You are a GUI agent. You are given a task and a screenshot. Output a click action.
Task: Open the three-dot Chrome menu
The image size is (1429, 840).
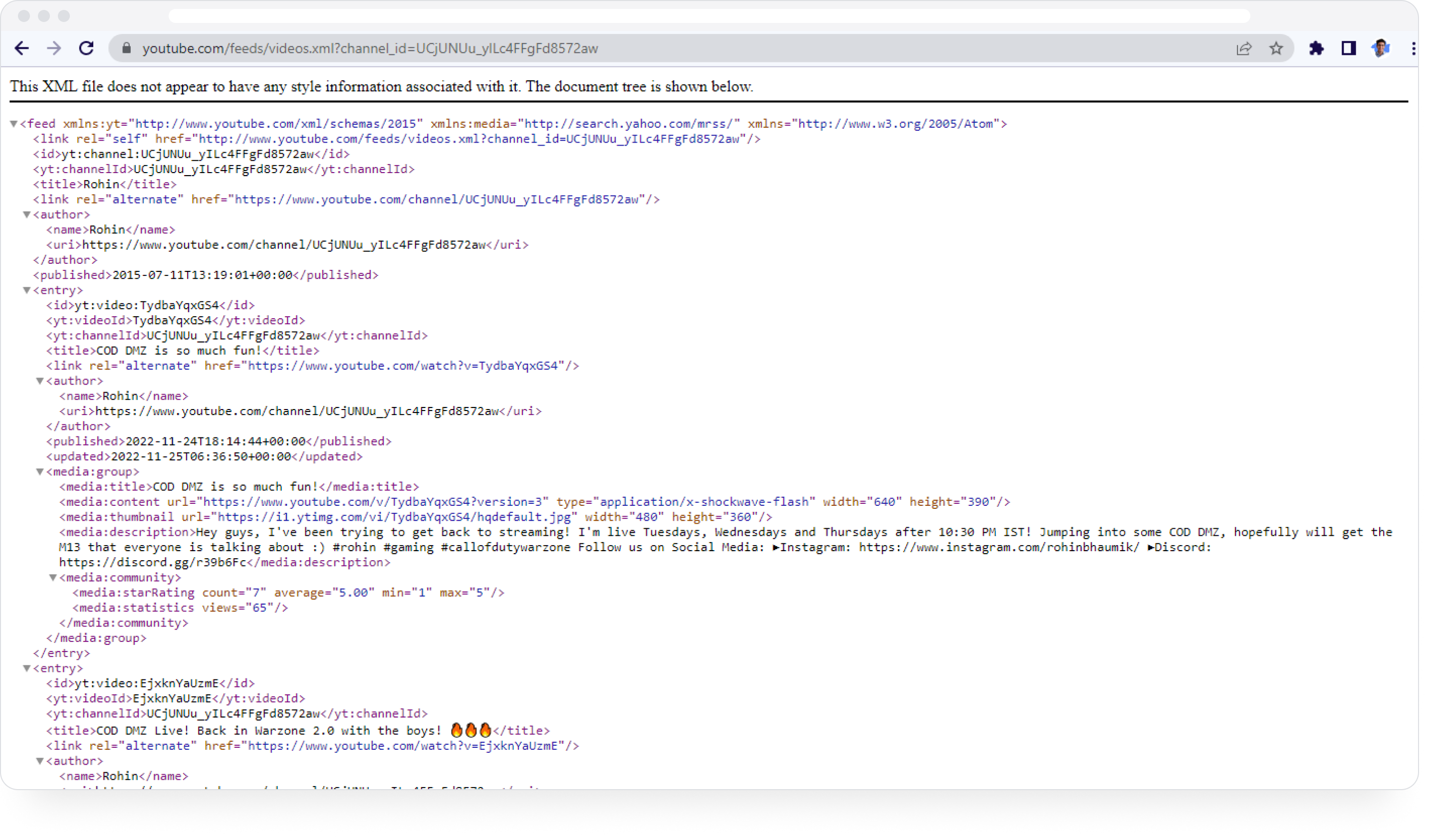pos(1413,48)
